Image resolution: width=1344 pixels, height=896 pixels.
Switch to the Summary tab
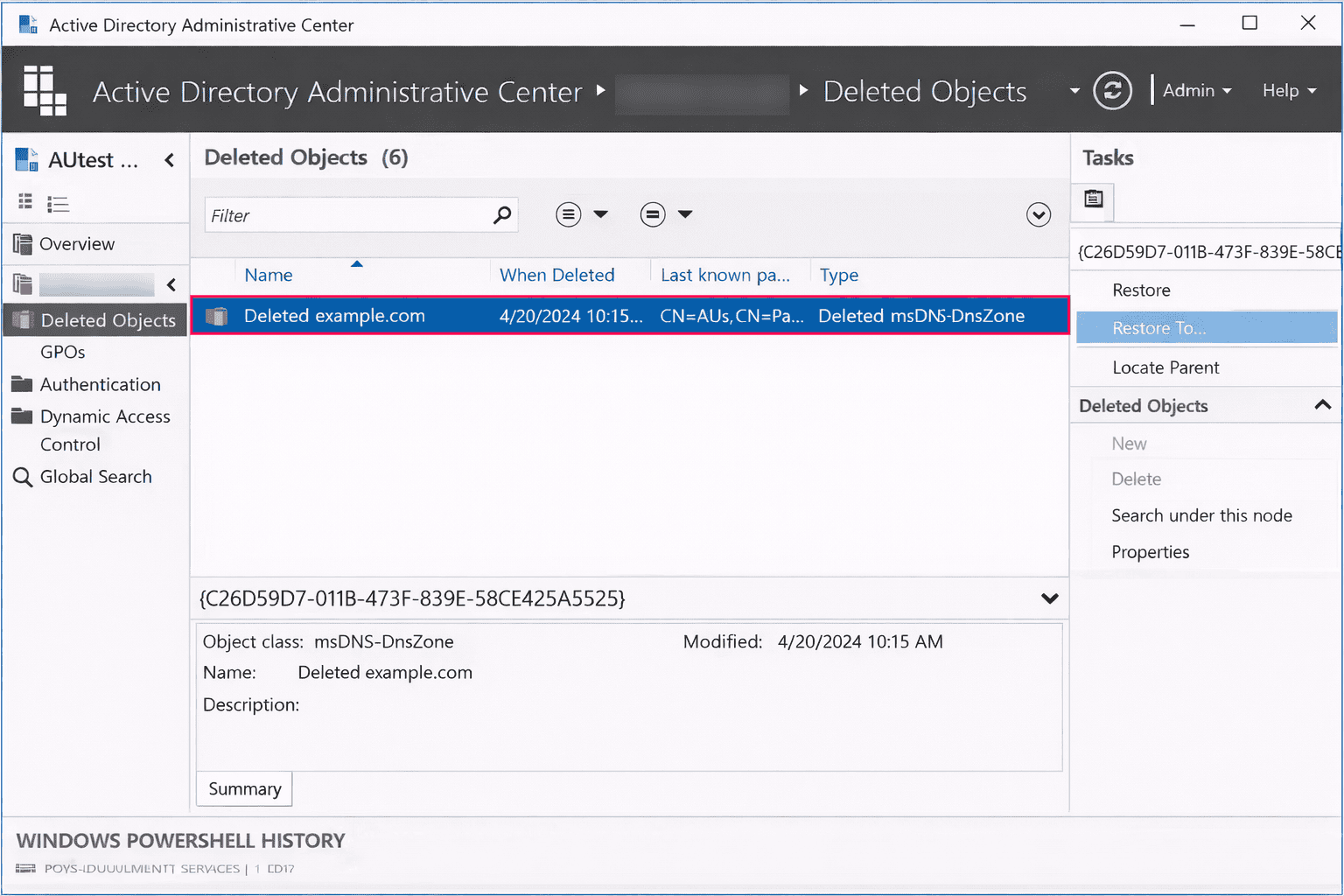[x=243, y=788]
